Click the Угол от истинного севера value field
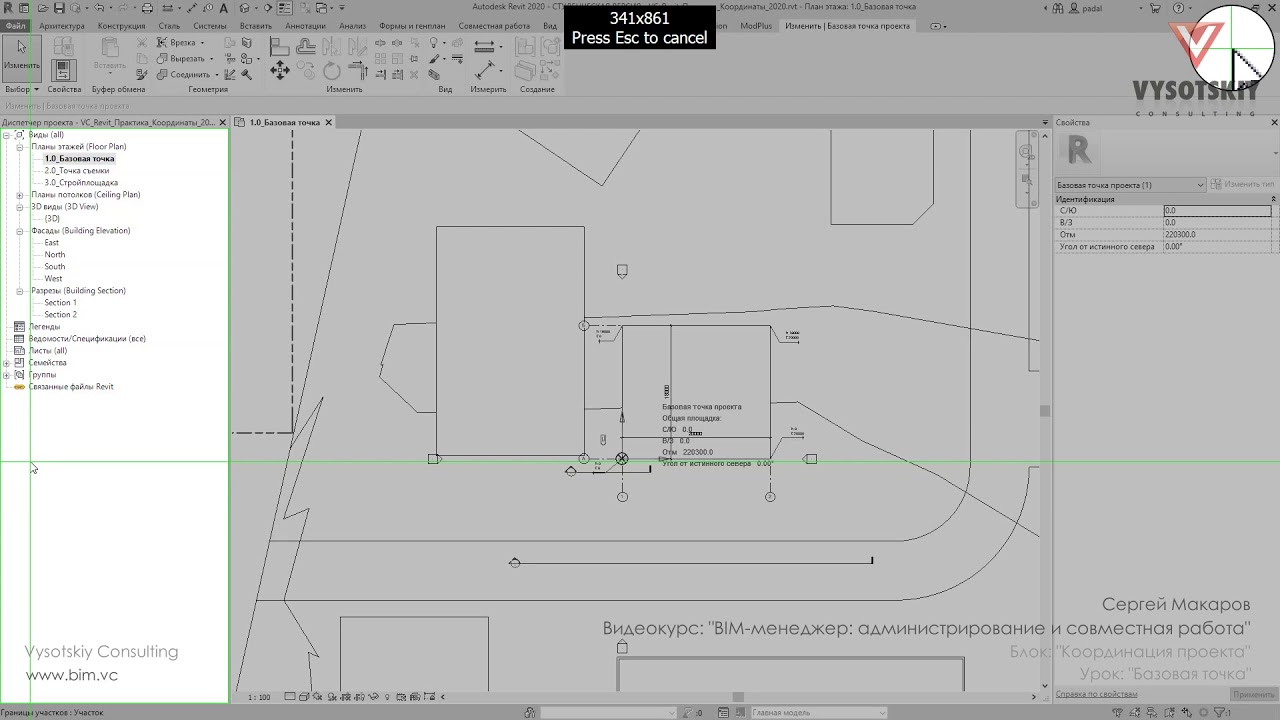Screen dimensions: 1280x720 pos(1217,247)
